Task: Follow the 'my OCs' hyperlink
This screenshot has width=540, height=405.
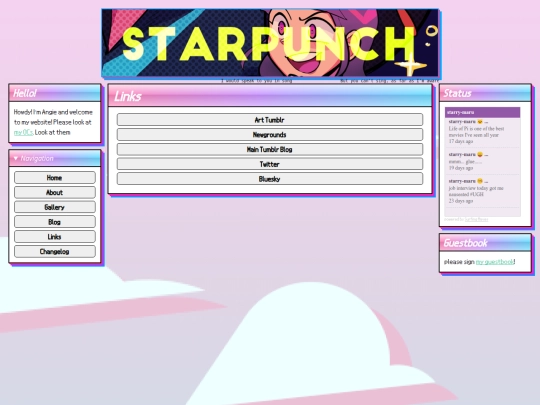Action: pos(23,133)
